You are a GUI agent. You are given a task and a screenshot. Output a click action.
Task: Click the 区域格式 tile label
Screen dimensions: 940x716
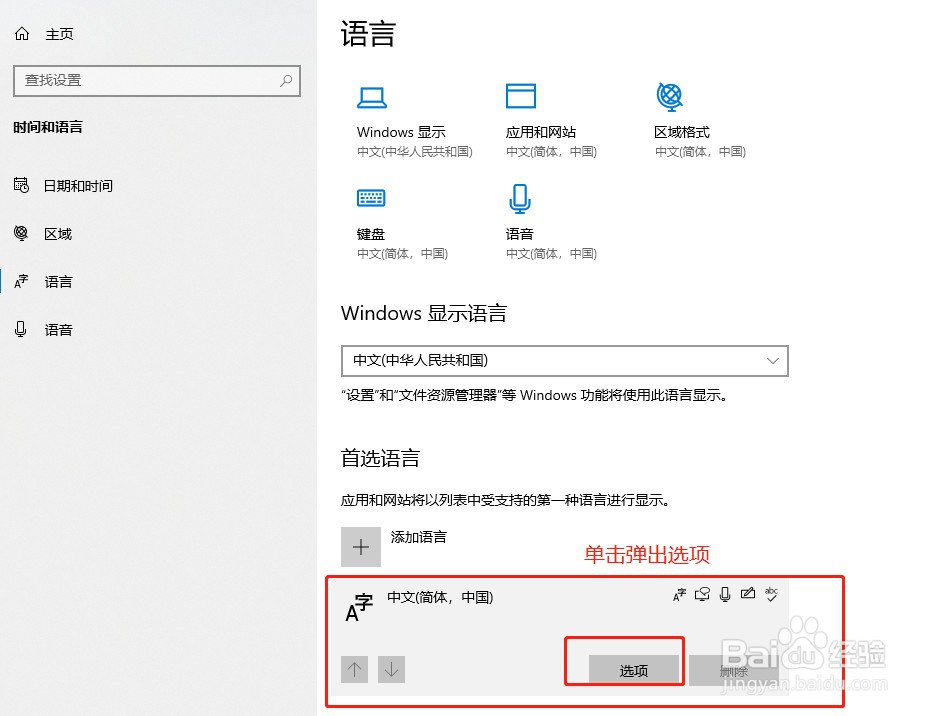pos(682,132)
